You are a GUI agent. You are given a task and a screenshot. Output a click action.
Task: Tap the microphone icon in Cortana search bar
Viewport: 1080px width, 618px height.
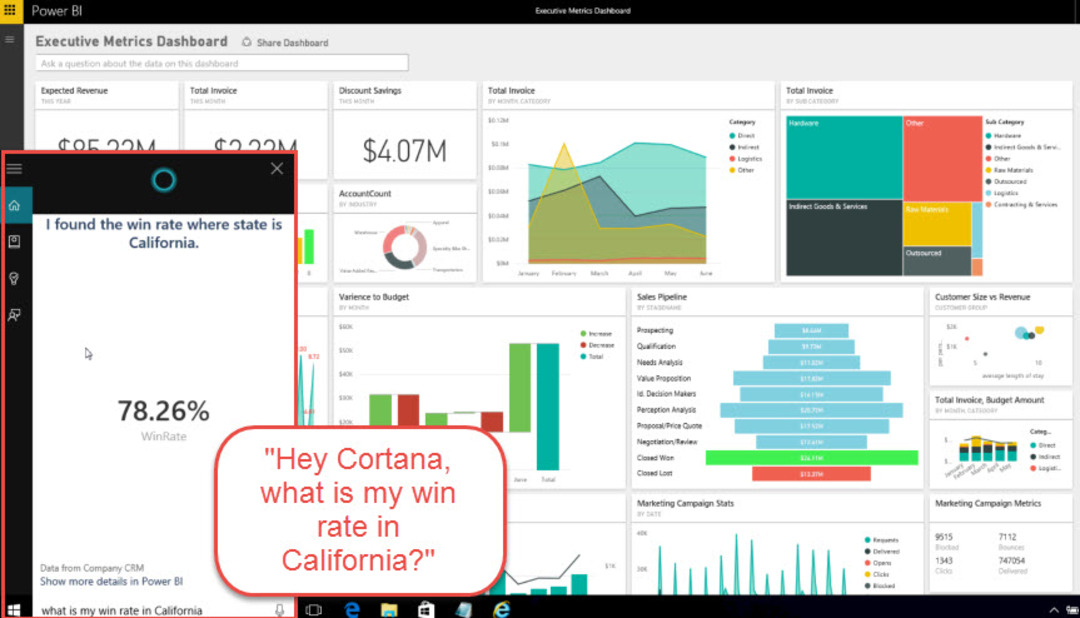pyautogui.click(x=279, y=608)
